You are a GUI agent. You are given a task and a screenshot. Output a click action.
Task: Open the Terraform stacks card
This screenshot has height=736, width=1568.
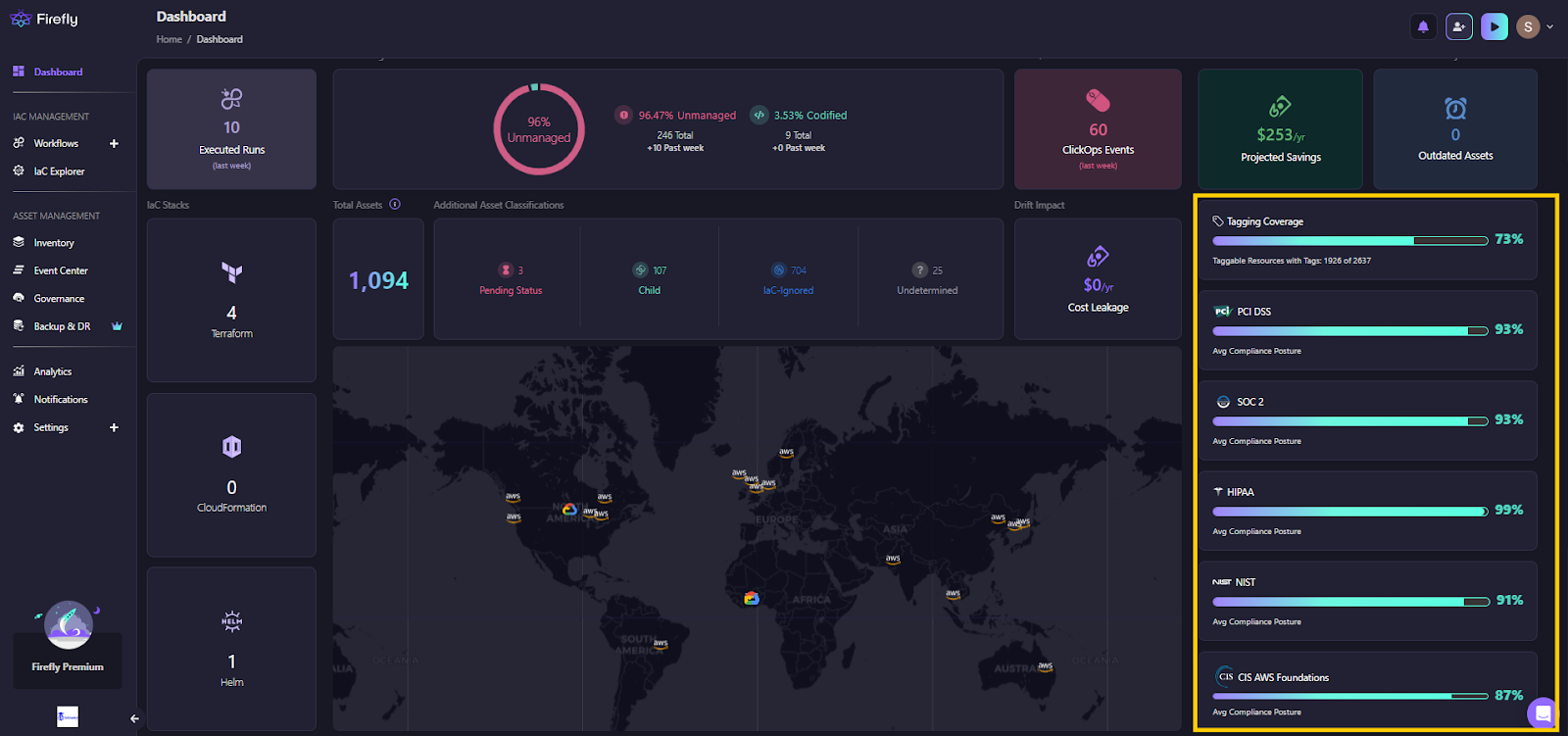[x=231, y=300]
